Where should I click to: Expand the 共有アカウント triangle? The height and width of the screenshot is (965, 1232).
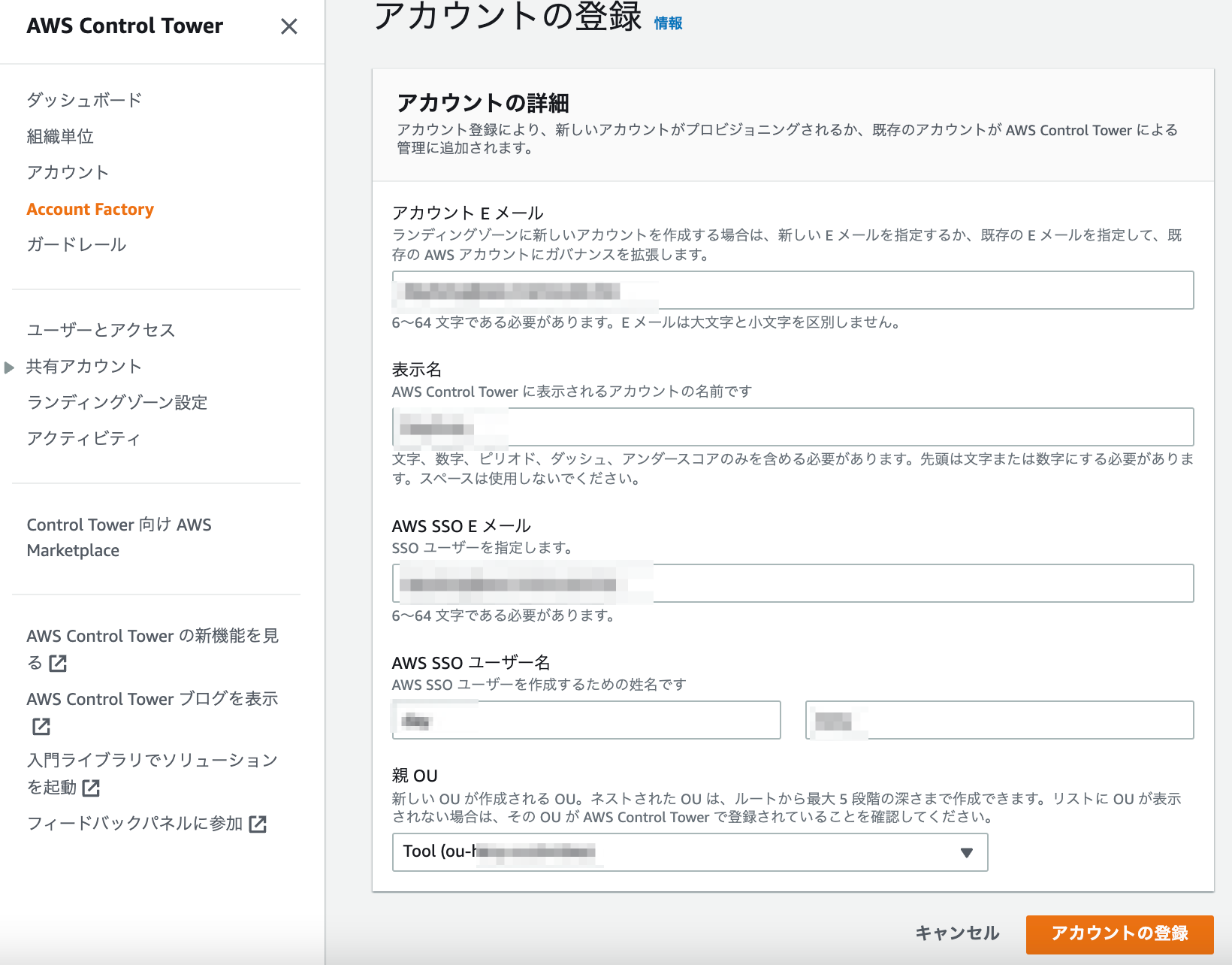click(9, 368)
